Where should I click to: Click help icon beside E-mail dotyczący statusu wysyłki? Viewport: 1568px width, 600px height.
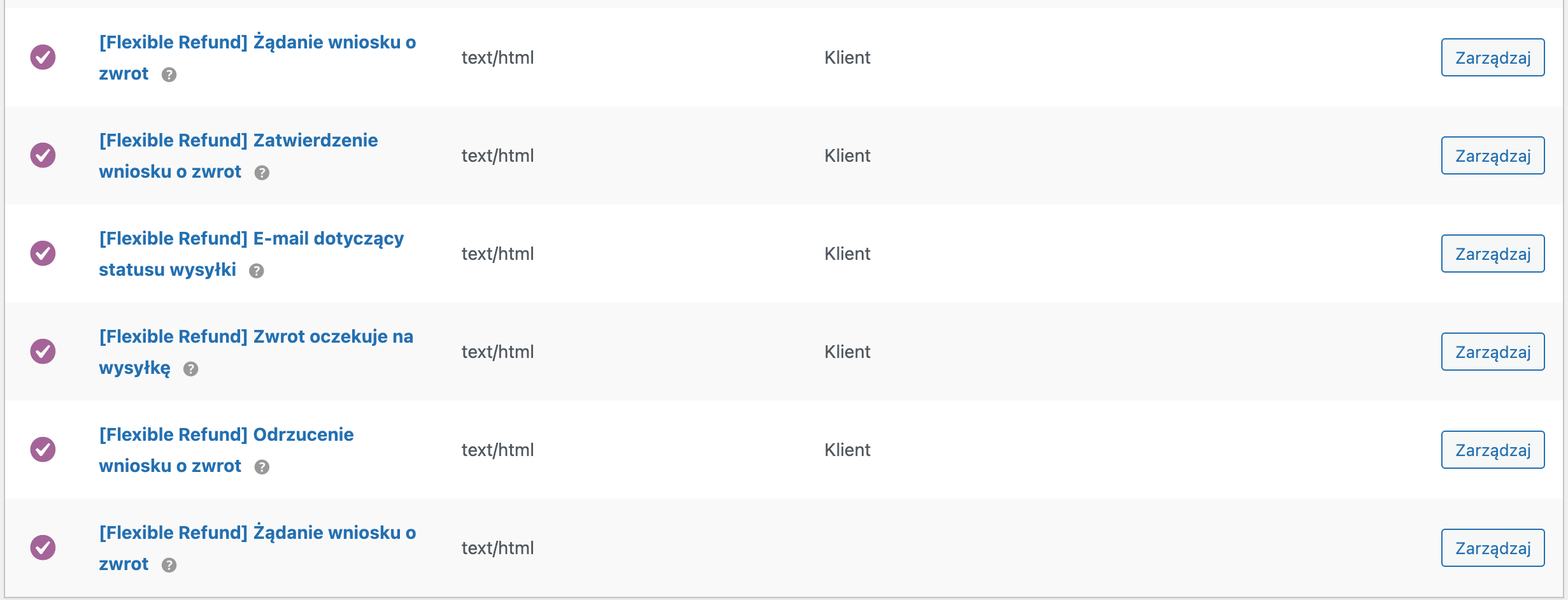pyautogui.click(x=257, y=271)
